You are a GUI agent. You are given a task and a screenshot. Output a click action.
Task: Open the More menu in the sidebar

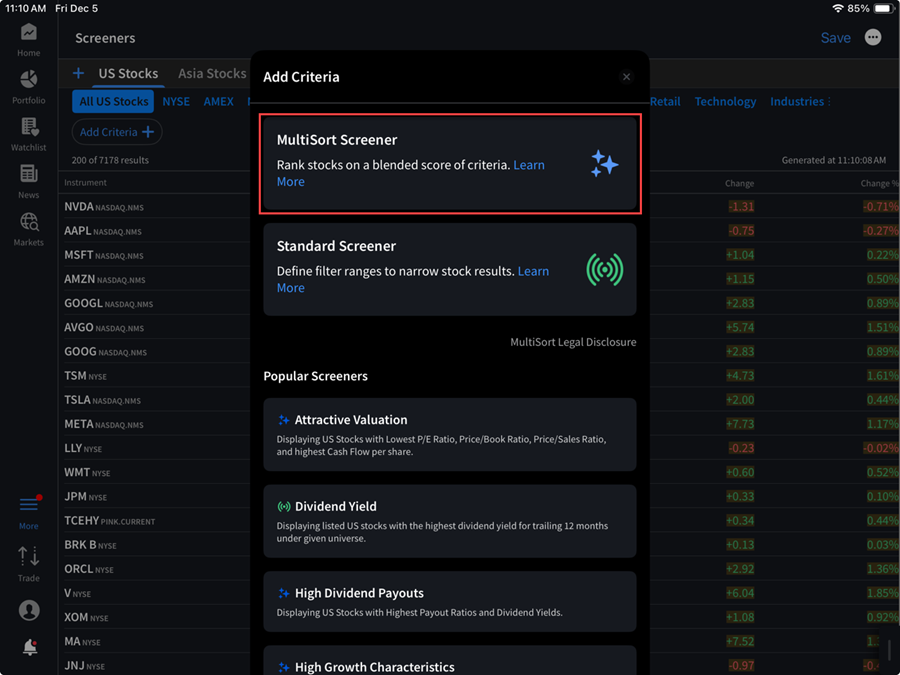tap(28, 512)
